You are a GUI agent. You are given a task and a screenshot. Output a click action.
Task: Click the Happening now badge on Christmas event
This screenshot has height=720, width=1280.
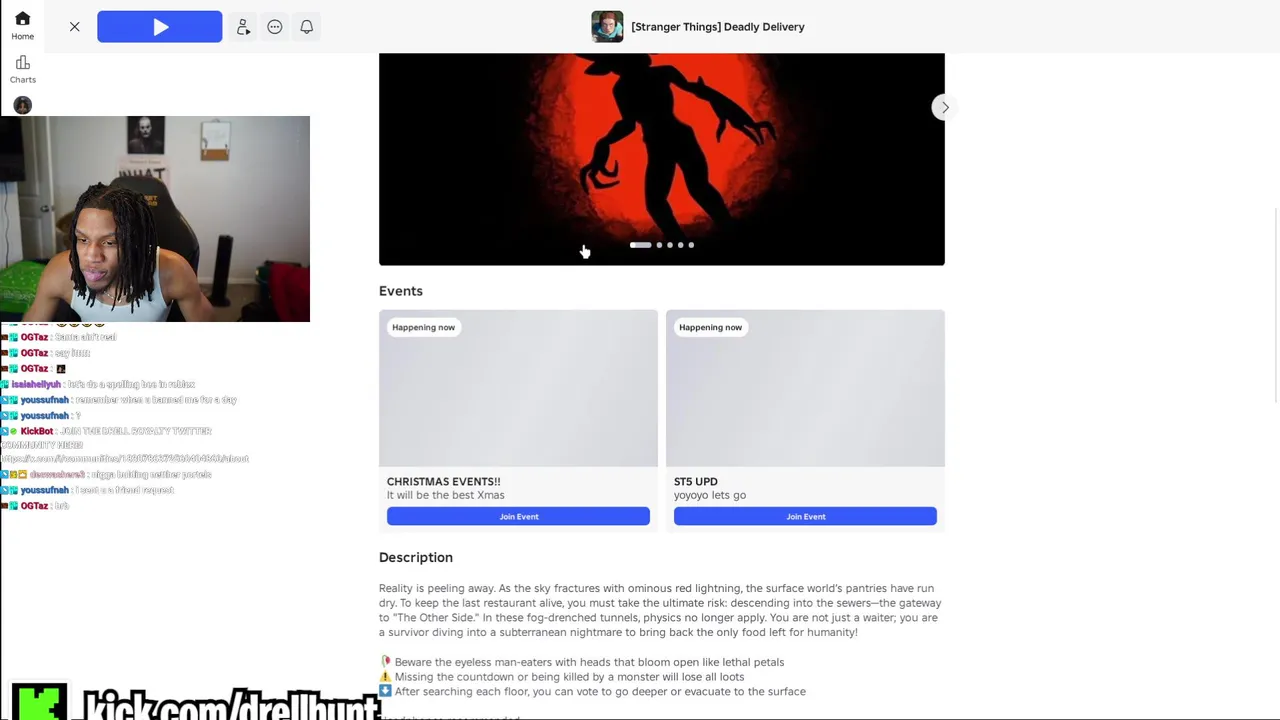(423, 327)
